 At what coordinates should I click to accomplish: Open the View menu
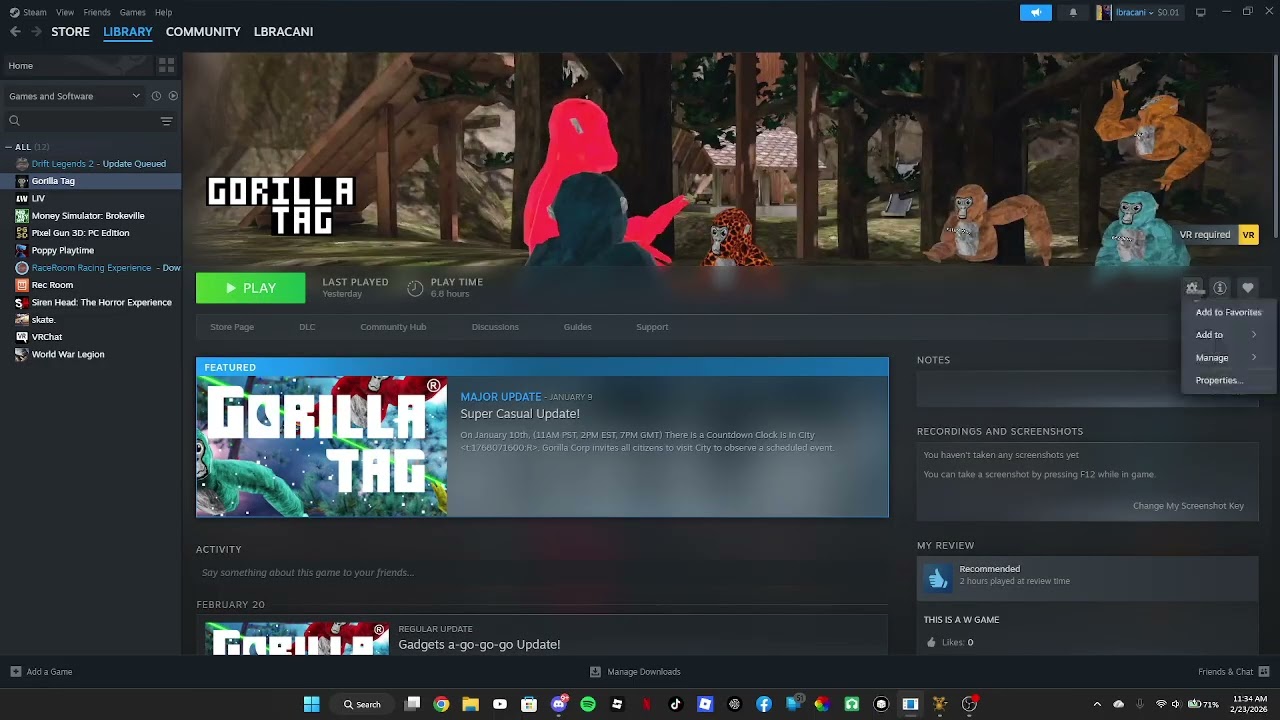coord(65,12)
